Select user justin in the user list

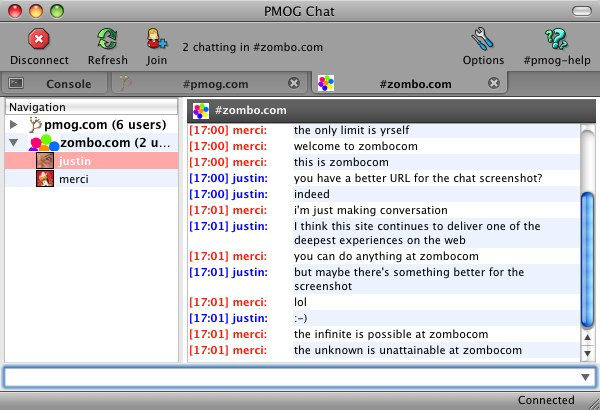pyautogui.click(x=91, y=161)
